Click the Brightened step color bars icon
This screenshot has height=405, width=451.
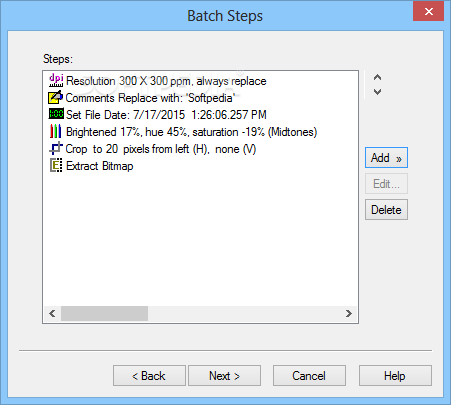[x=56, y=131]
